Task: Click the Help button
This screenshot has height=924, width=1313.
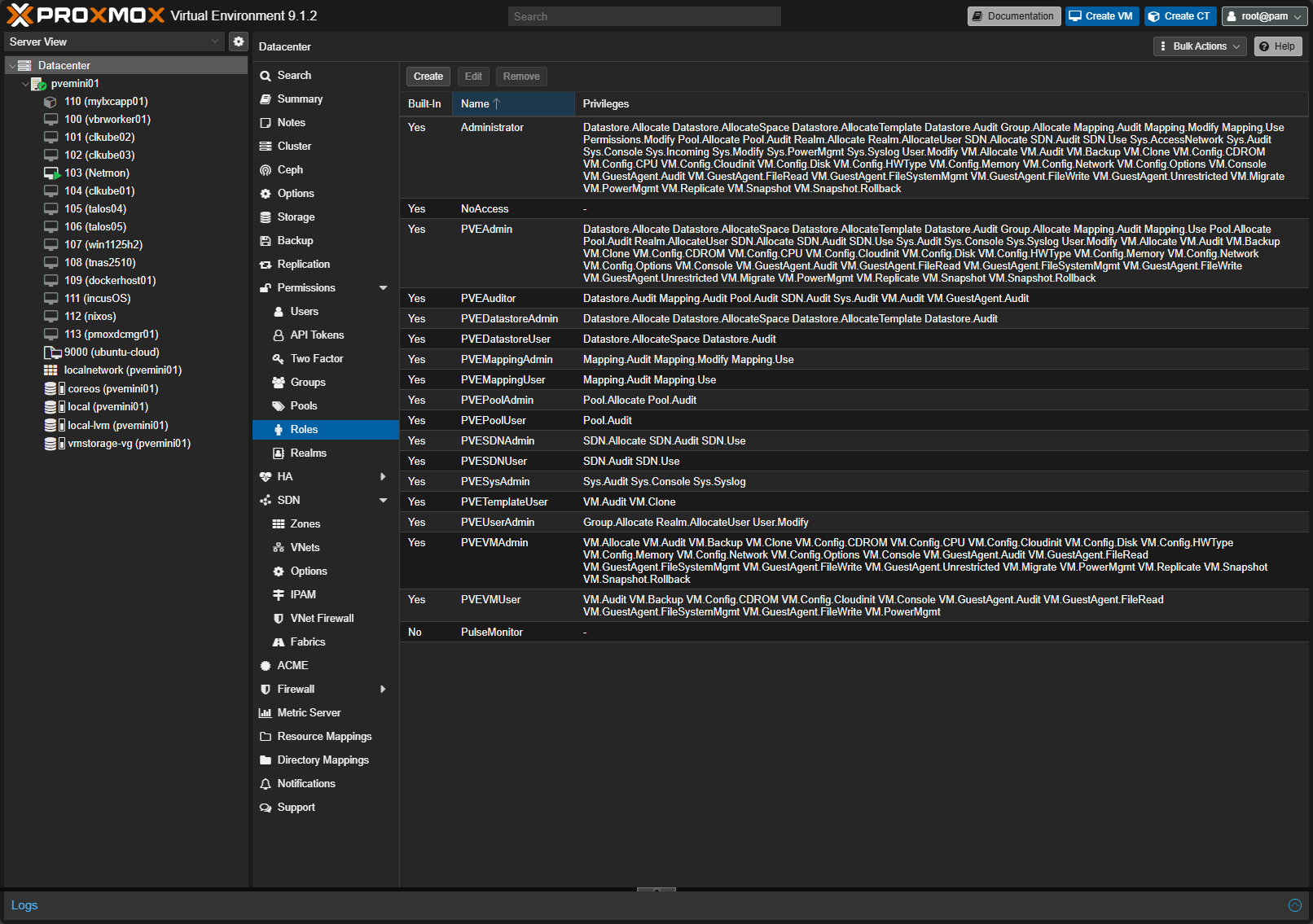Action: click(x=1277, y=46)
